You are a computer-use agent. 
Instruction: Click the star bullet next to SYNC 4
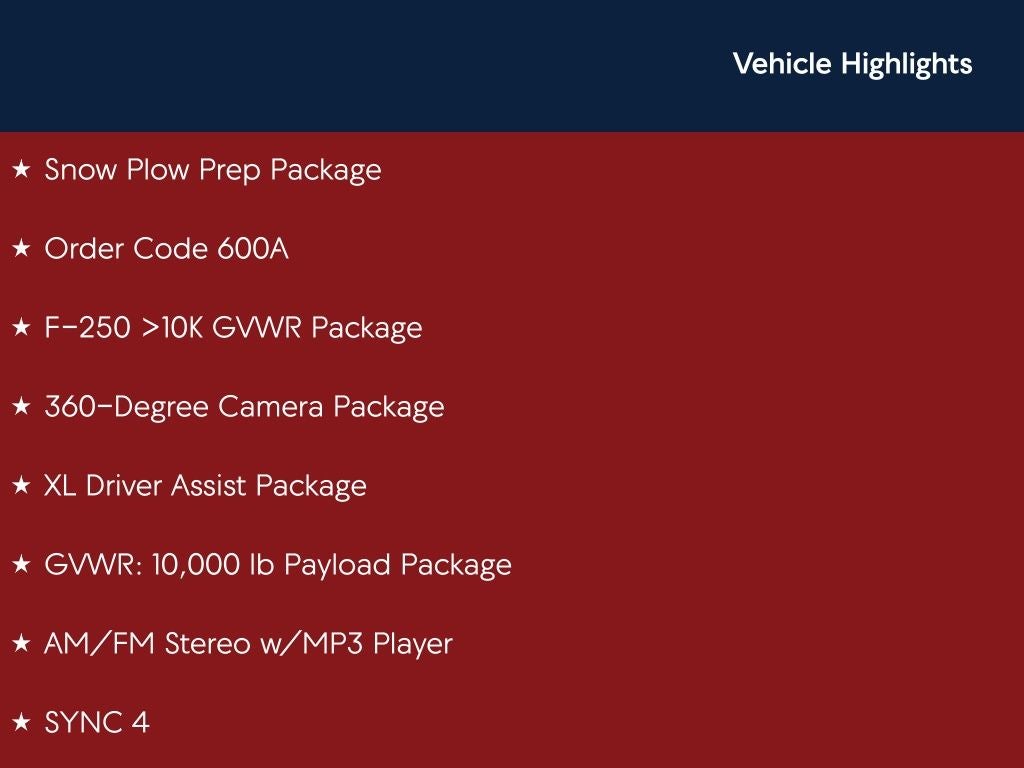pos(21,723)
